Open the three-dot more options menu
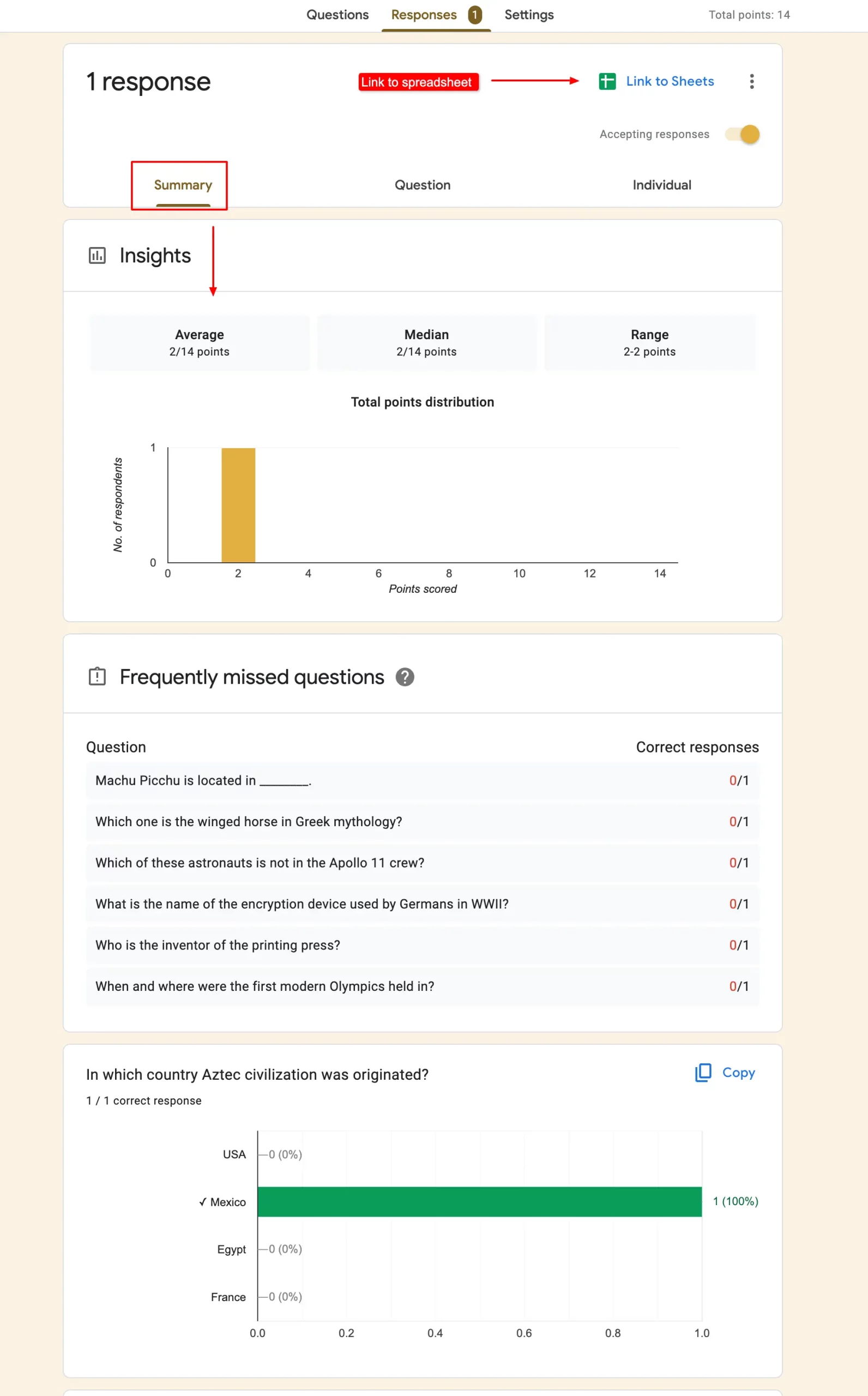Image resolution: width=868 pixels, height=1396 pixels. click(751, 81)
